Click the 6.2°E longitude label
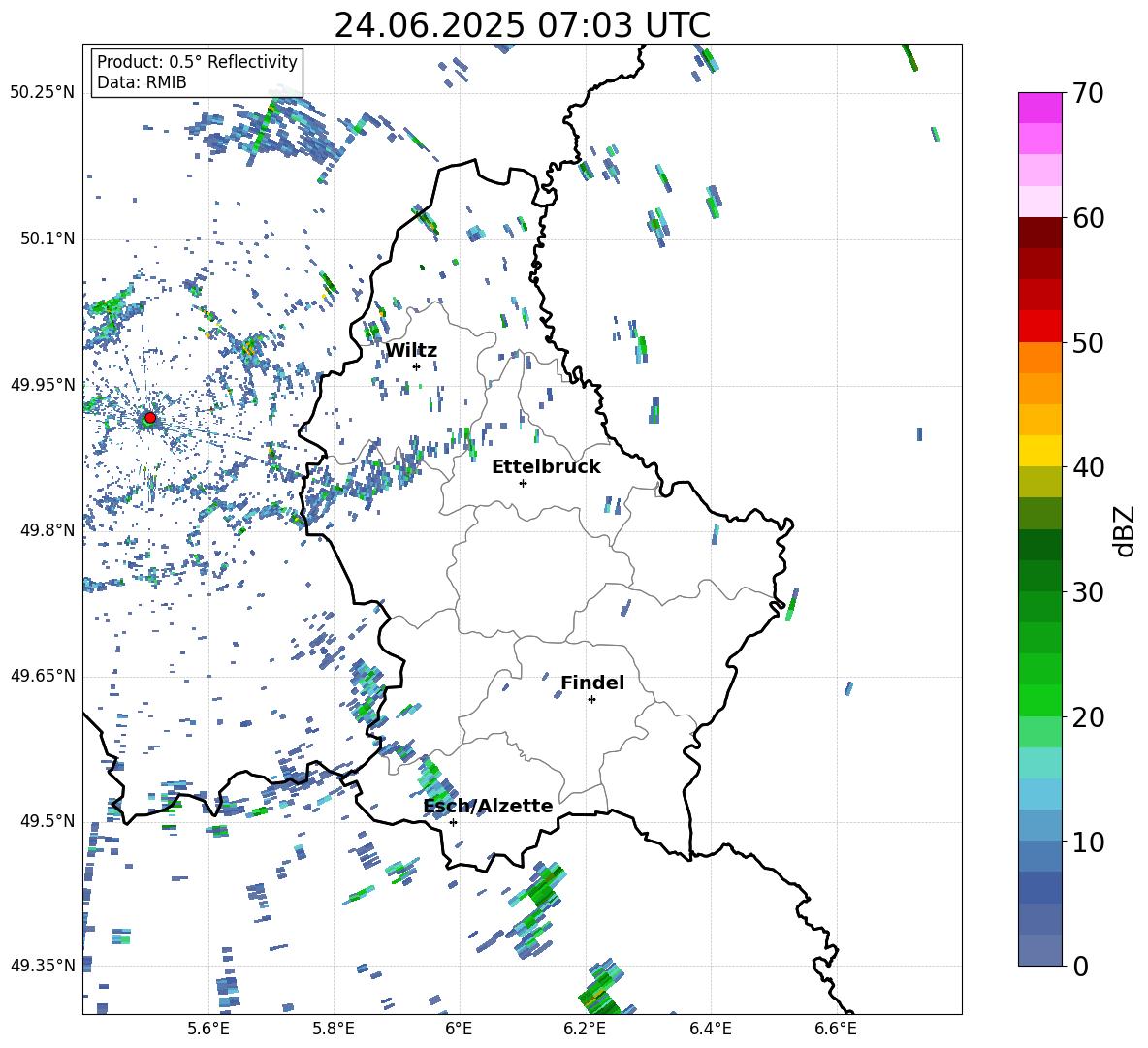Screen dimensions: 1148x1048 point(585,1029)
